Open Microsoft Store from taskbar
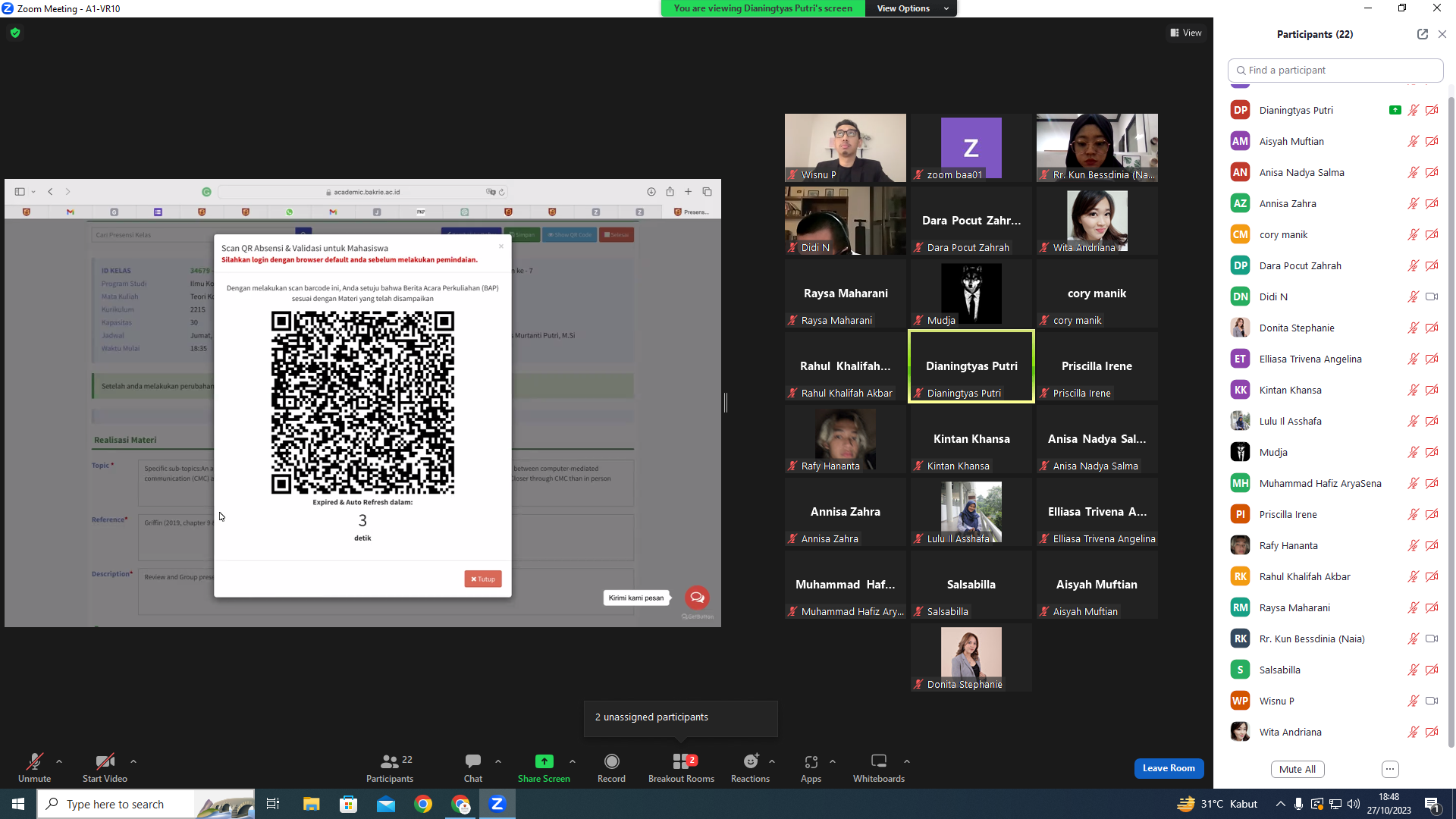This screenshot has height=819, width=1456. click(348, 804)
